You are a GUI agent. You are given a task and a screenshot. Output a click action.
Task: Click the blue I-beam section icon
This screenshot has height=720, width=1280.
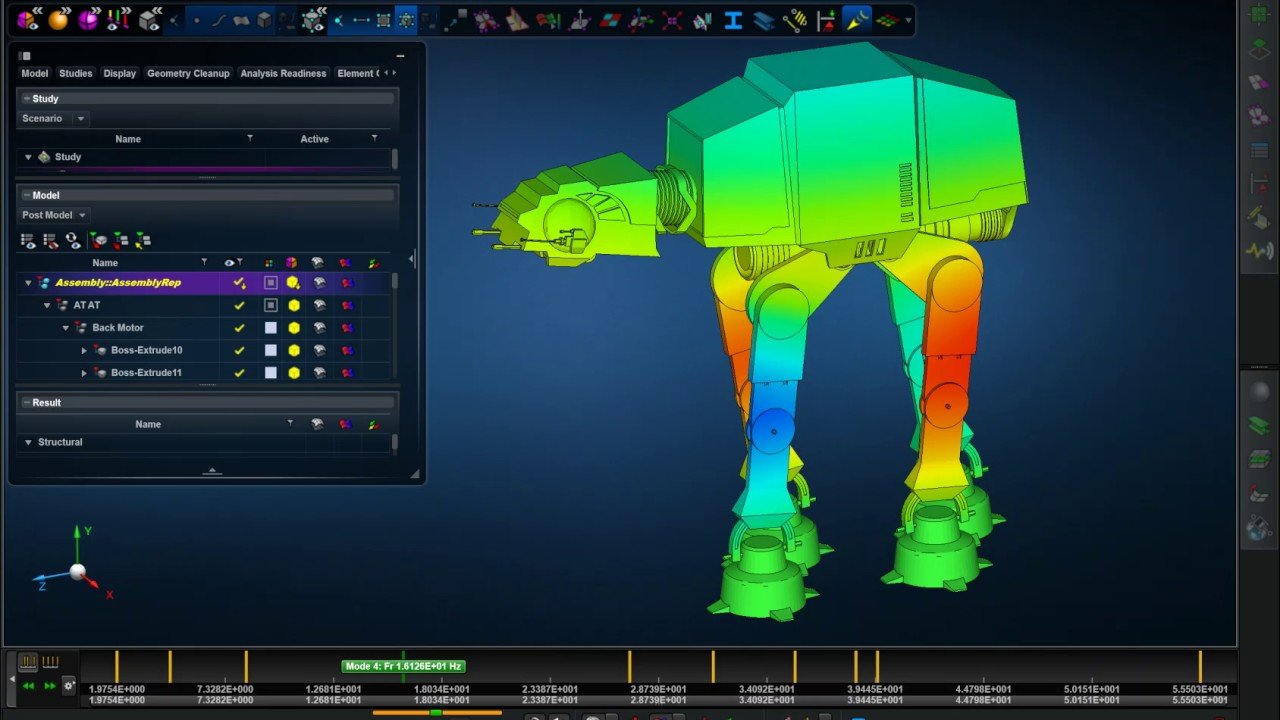coord(733,20)
